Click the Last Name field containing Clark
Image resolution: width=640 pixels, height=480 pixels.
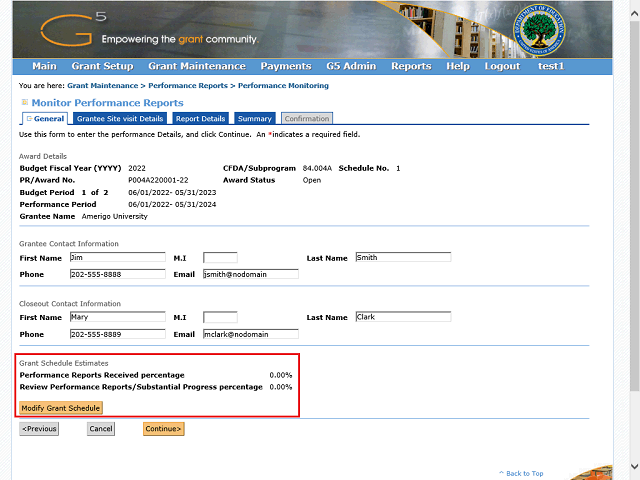tap(403, 317)
